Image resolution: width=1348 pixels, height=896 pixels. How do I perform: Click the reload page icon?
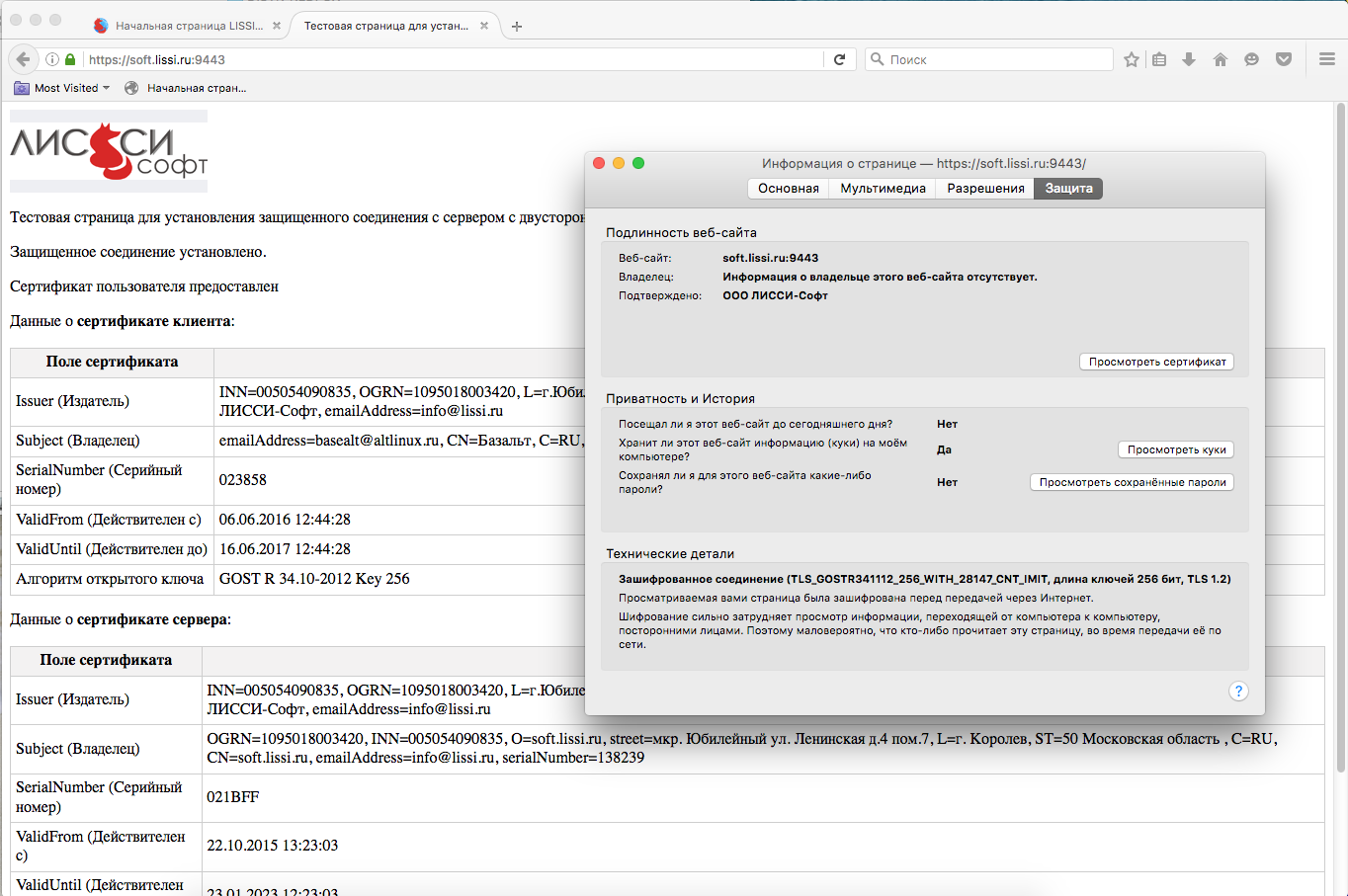[839, 59]
